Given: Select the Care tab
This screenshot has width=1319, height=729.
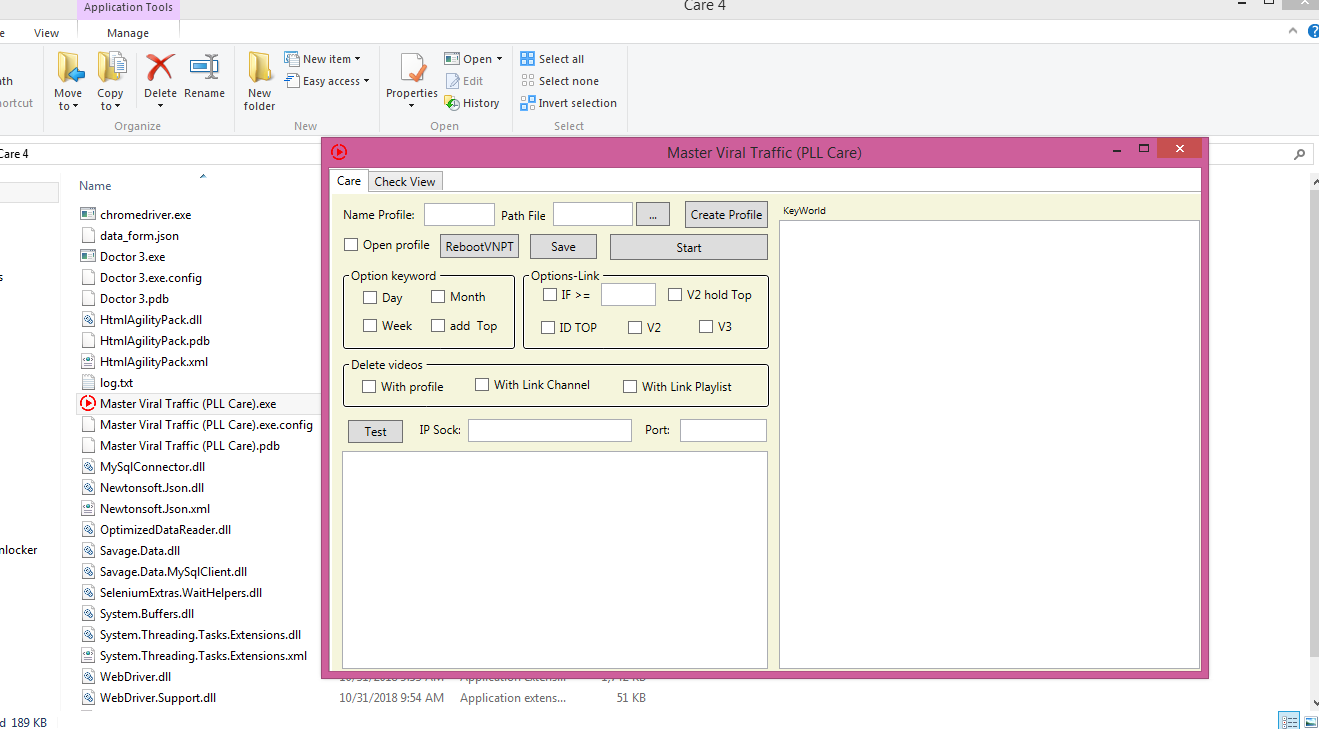Looking at the screenshot, I should click(349, 181).
